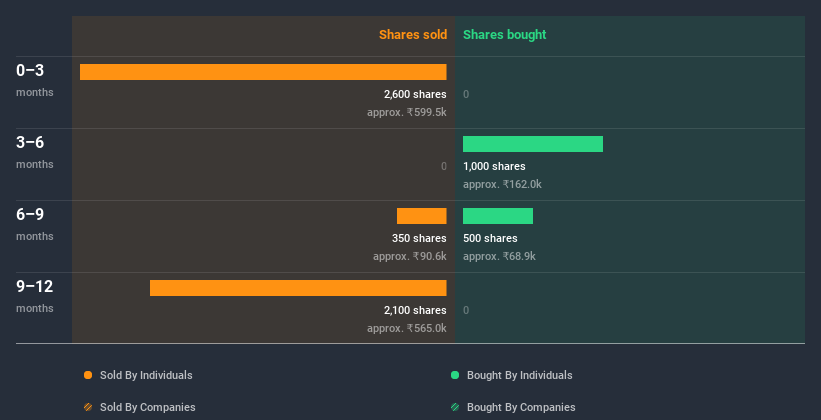Toggle the Sold By Companies legend label
821x420 pixels.
tap(148, 407)
